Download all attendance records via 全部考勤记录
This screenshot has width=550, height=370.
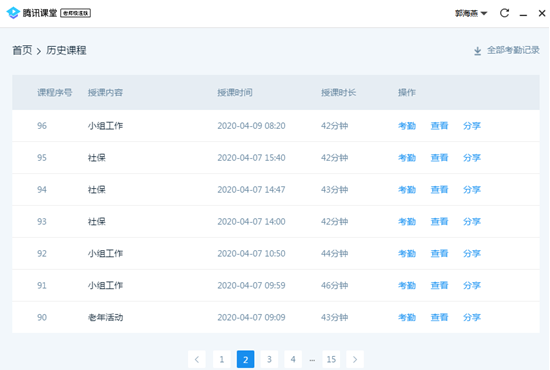click(x=507, y=51)
